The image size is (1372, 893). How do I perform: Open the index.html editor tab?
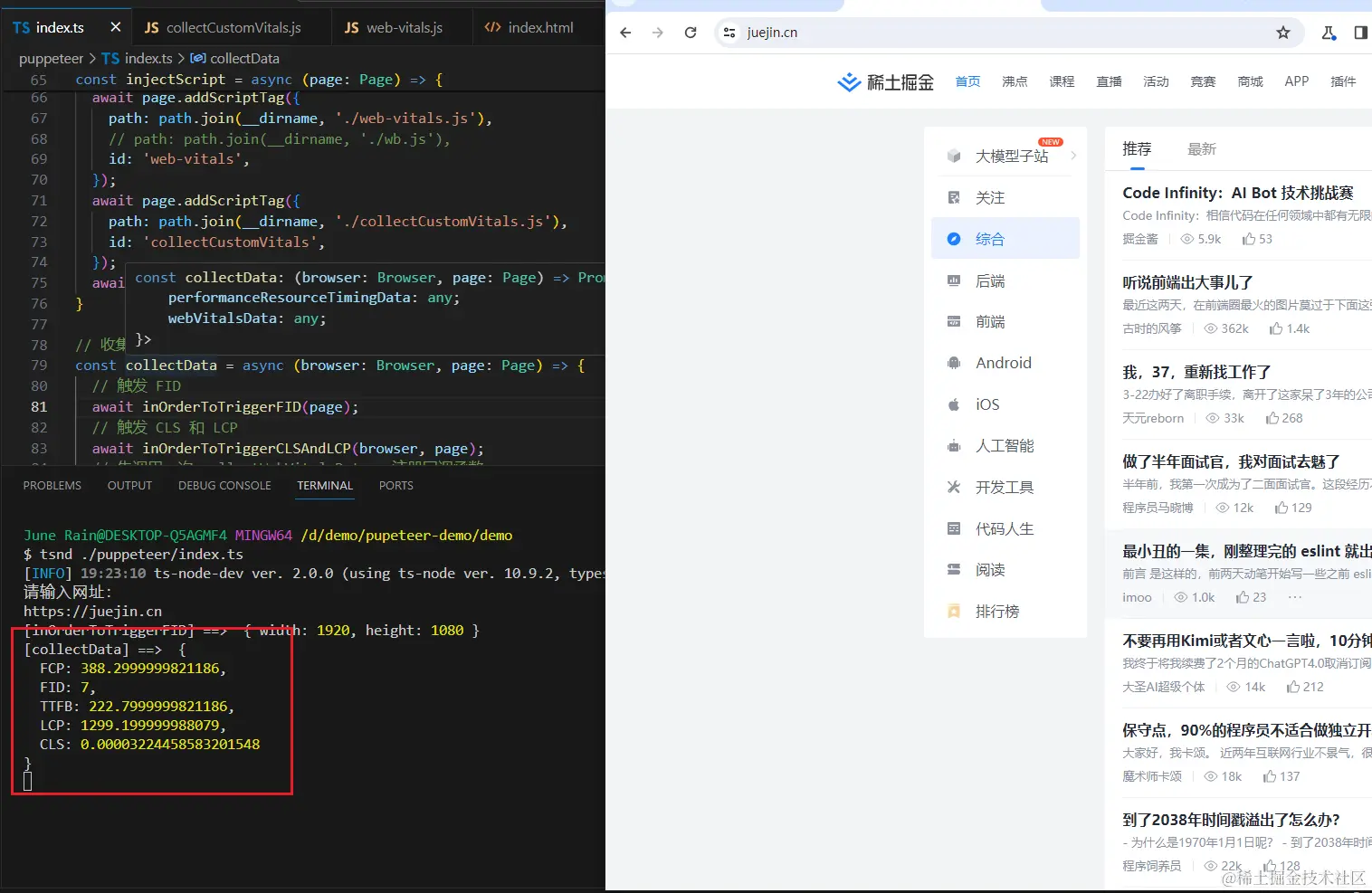pyautogui.click(x=529, y=27)
